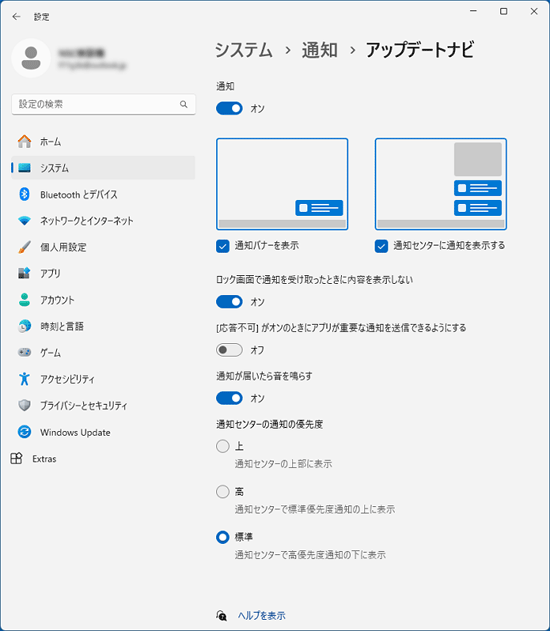The image size is (550, 631).
Task: Click the Windows Update sync icon
Action: coord(25,432)
